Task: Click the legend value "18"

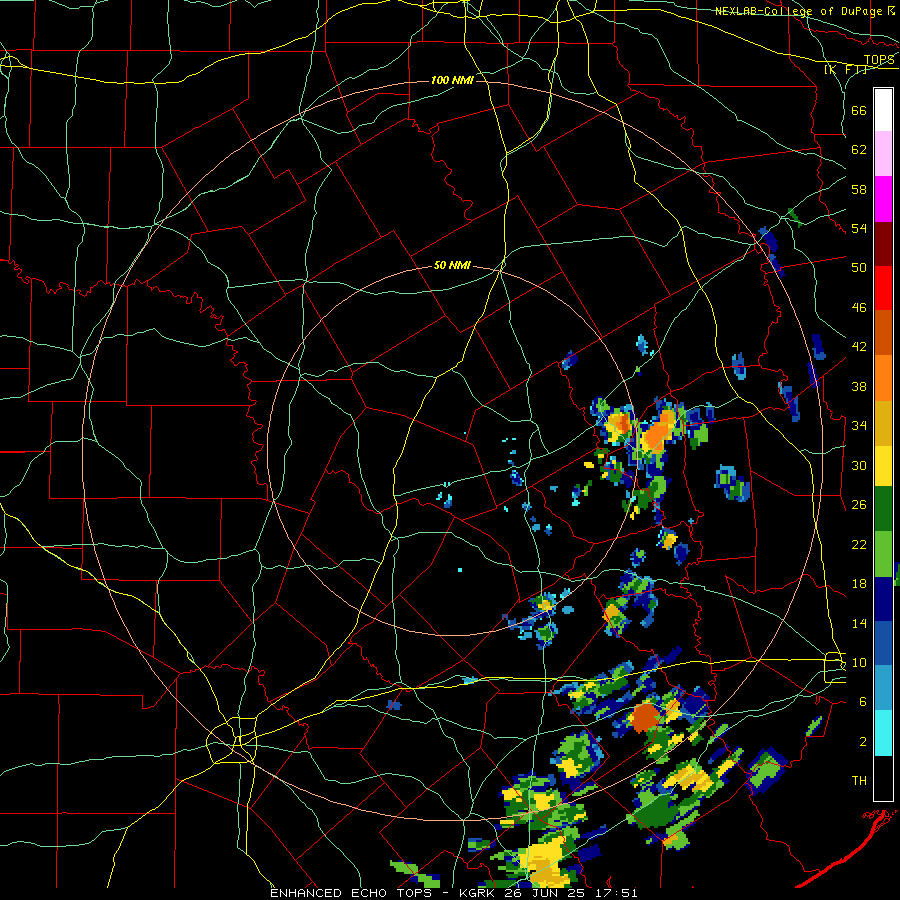Action: tap(859, 584)
